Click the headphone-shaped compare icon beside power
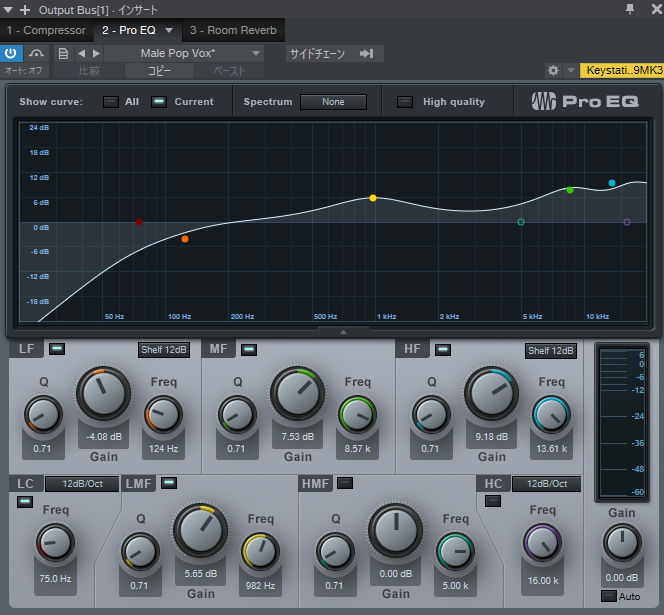Screen dimensions: 664x615 pos(36,53)
